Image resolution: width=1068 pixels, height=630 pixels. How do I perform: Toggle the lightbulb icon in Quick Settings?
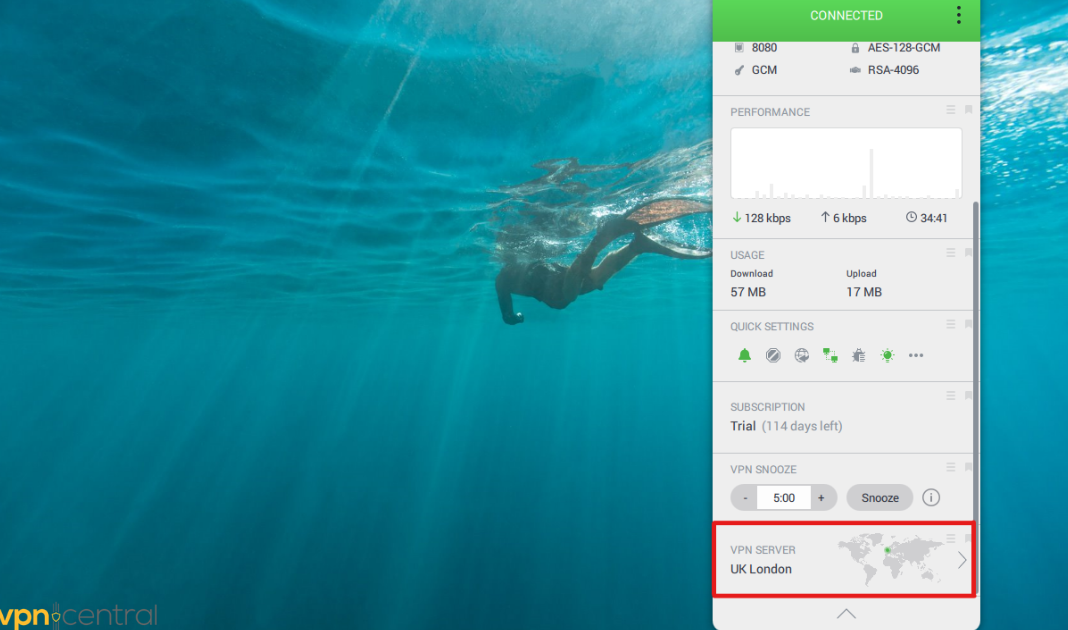coord(887,355)
